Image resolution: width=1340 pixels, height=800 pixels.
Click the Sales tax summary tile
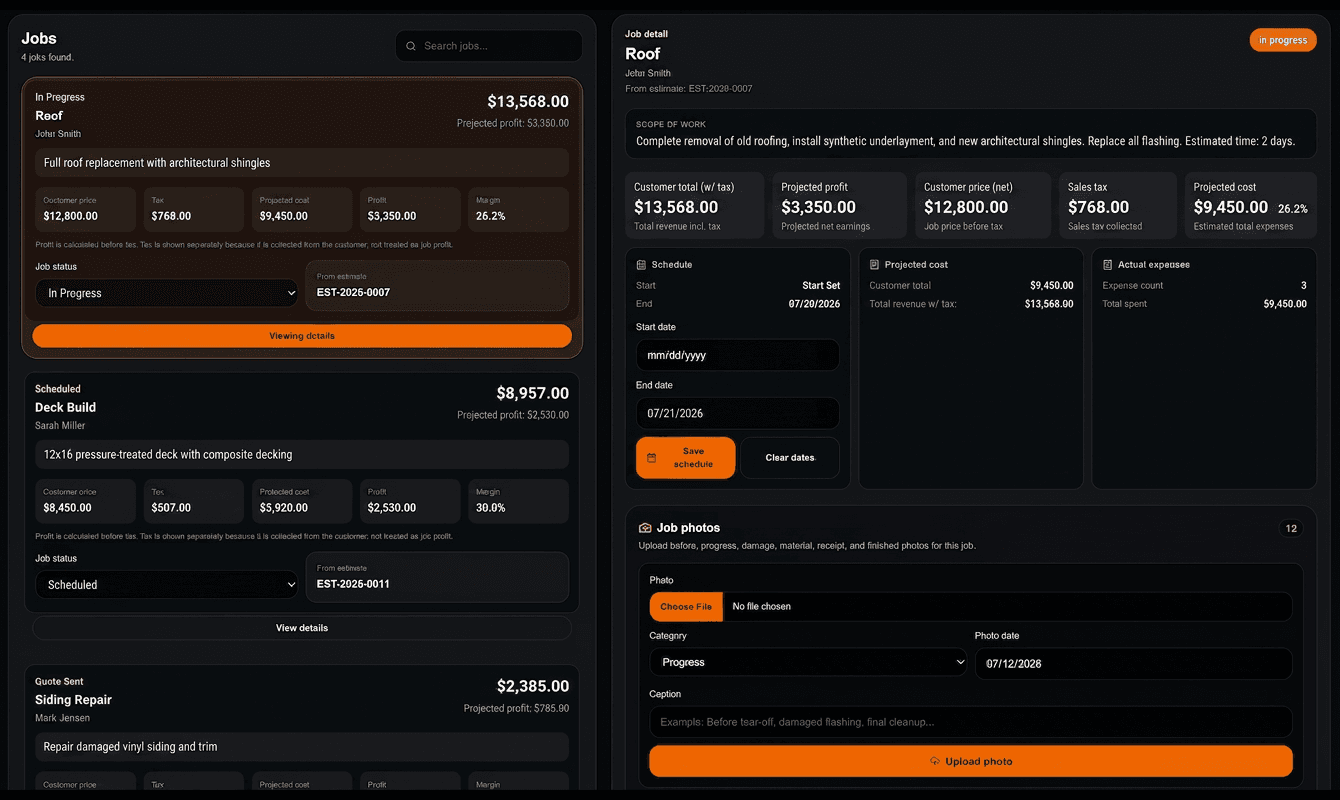coord(1118,205)
